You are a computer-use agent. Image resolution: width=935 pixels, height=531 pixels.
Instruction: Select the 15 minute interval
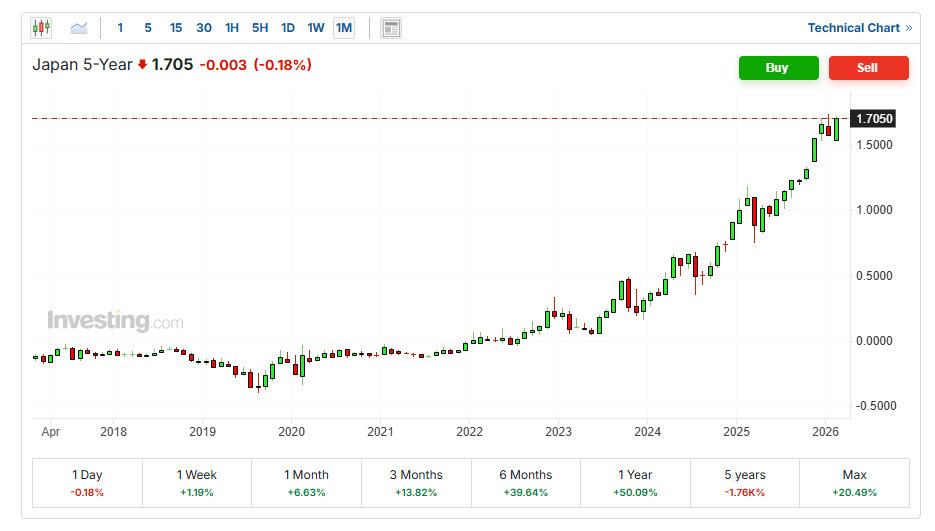coord(176,28)
